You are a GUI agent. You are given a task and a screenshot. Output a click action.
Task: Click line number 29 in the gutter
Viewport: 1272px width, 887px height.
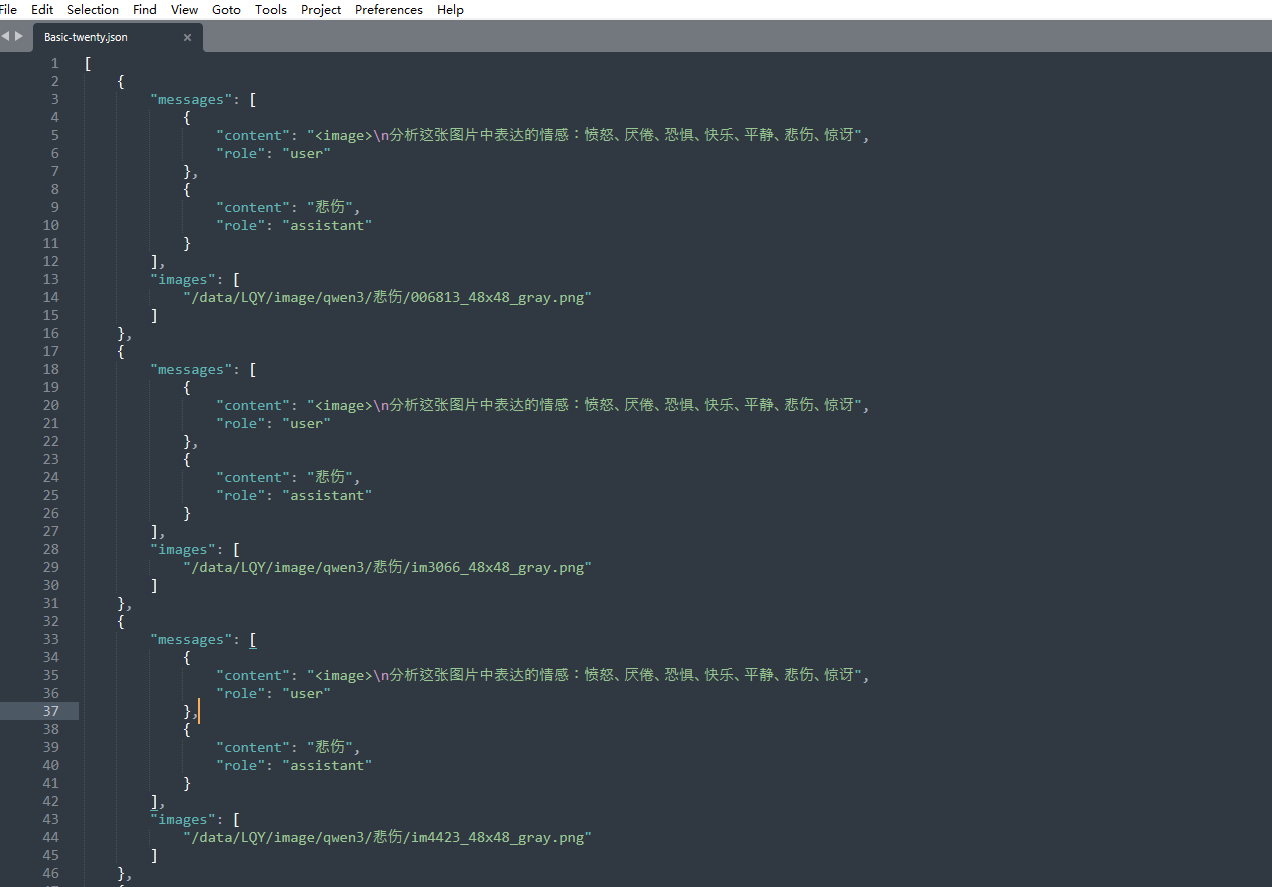(x=50, y=567)
